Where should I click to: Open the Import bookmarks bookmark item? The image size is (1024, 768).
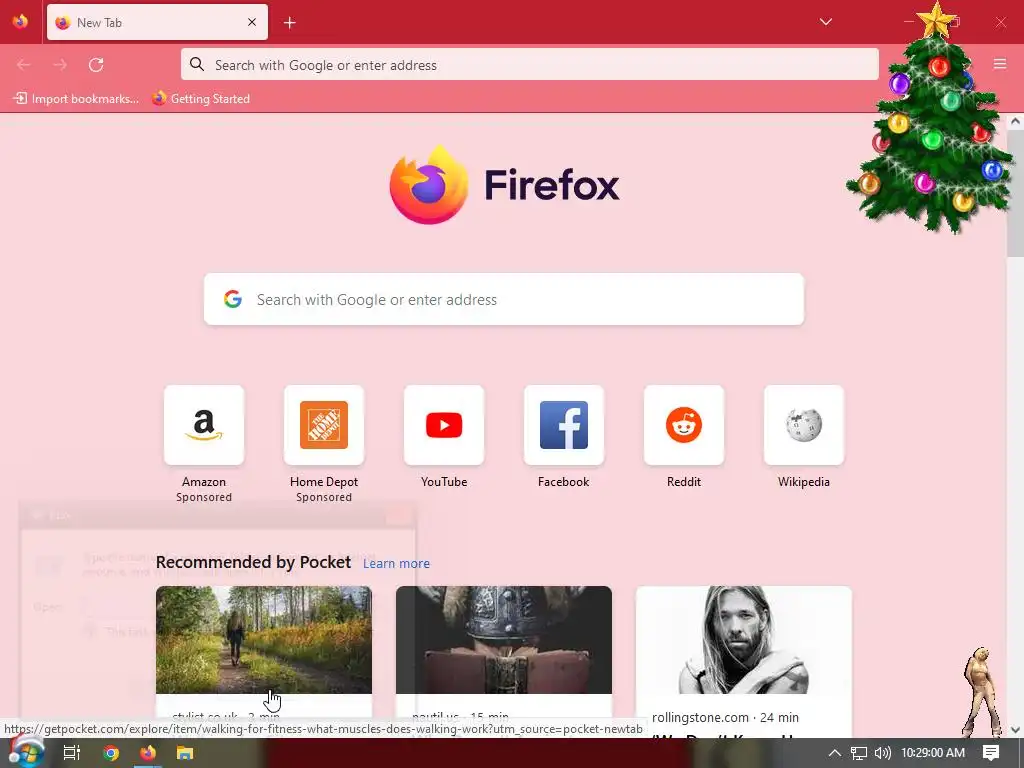pyautogui.click(x=76, y=99)
